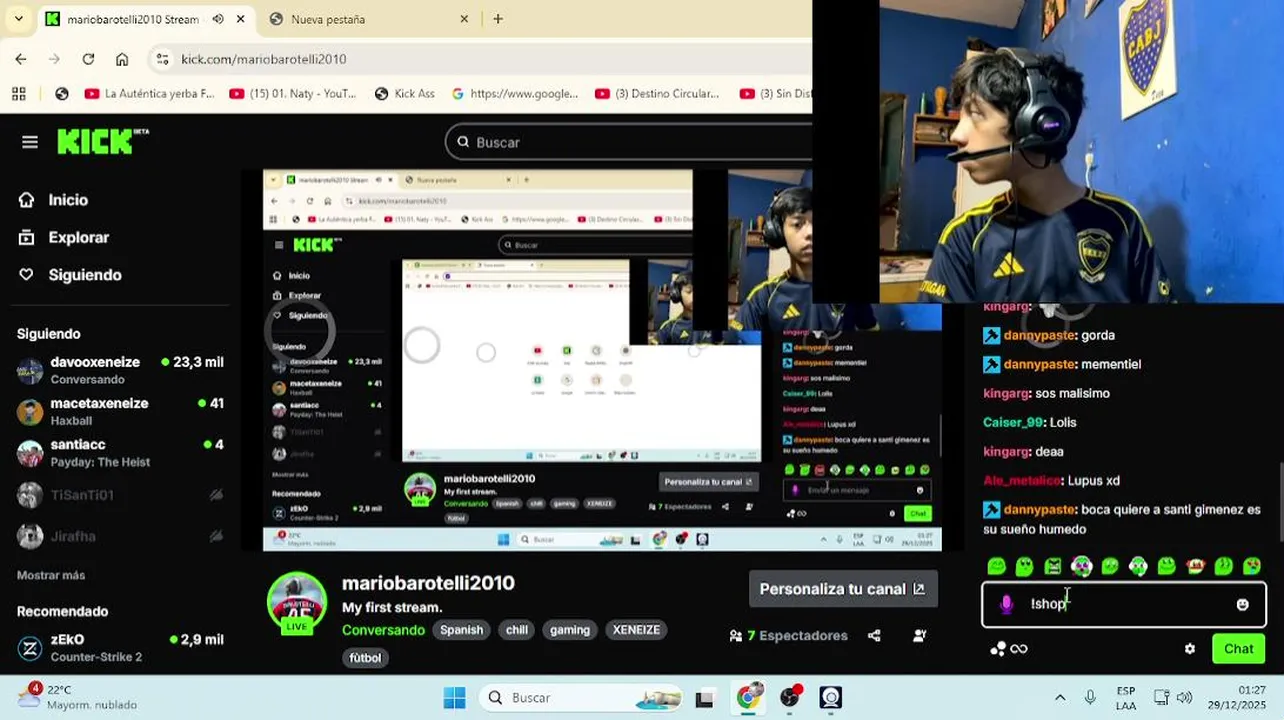Screen dimensions: 1284x720
Task: Click the chat message input box
Action: (1123, 604)
